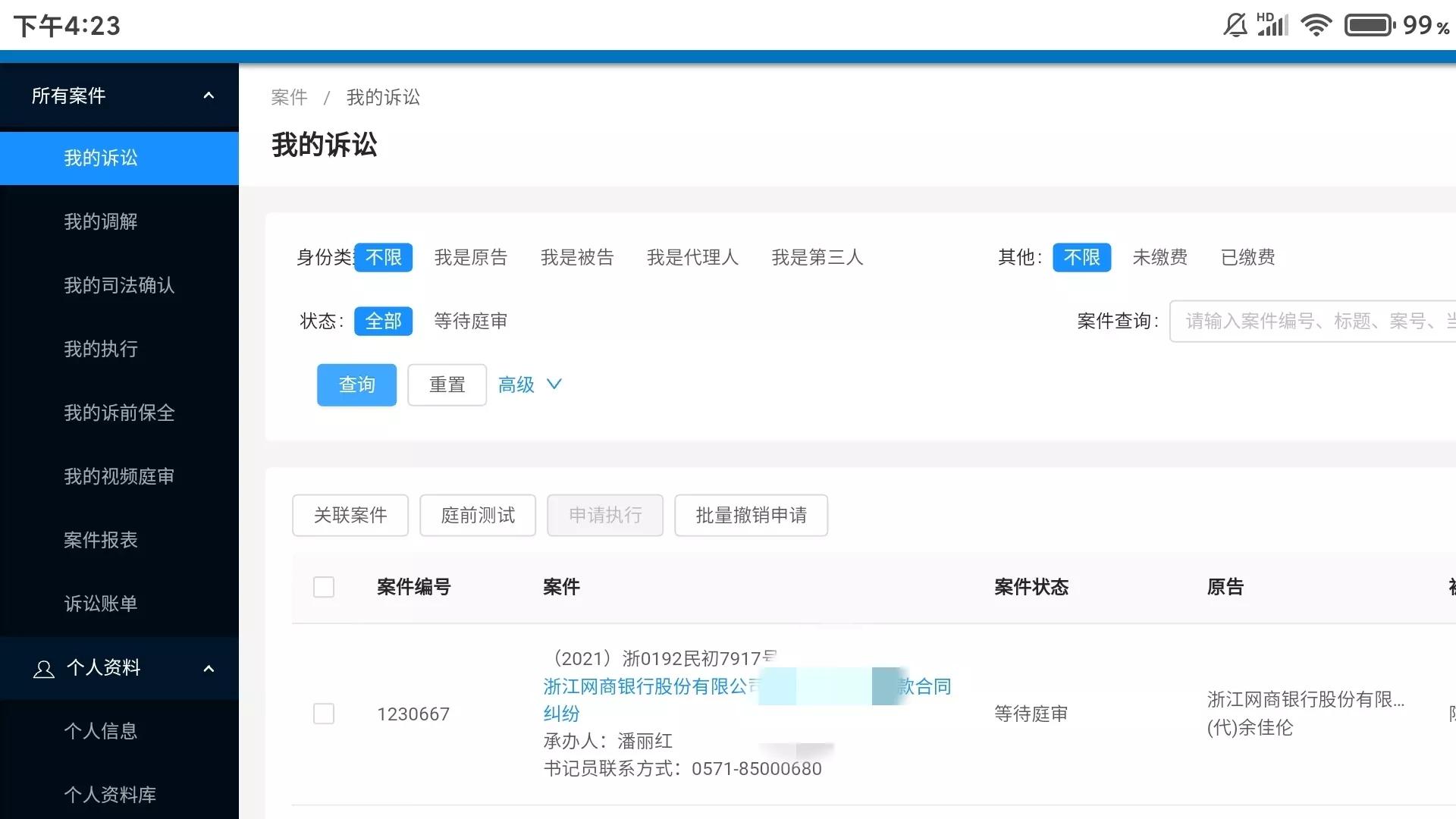This screenshot has width=1456, height=819.
Task: Click the 批量撤销申请 button
Action: [x=751, y=516]
